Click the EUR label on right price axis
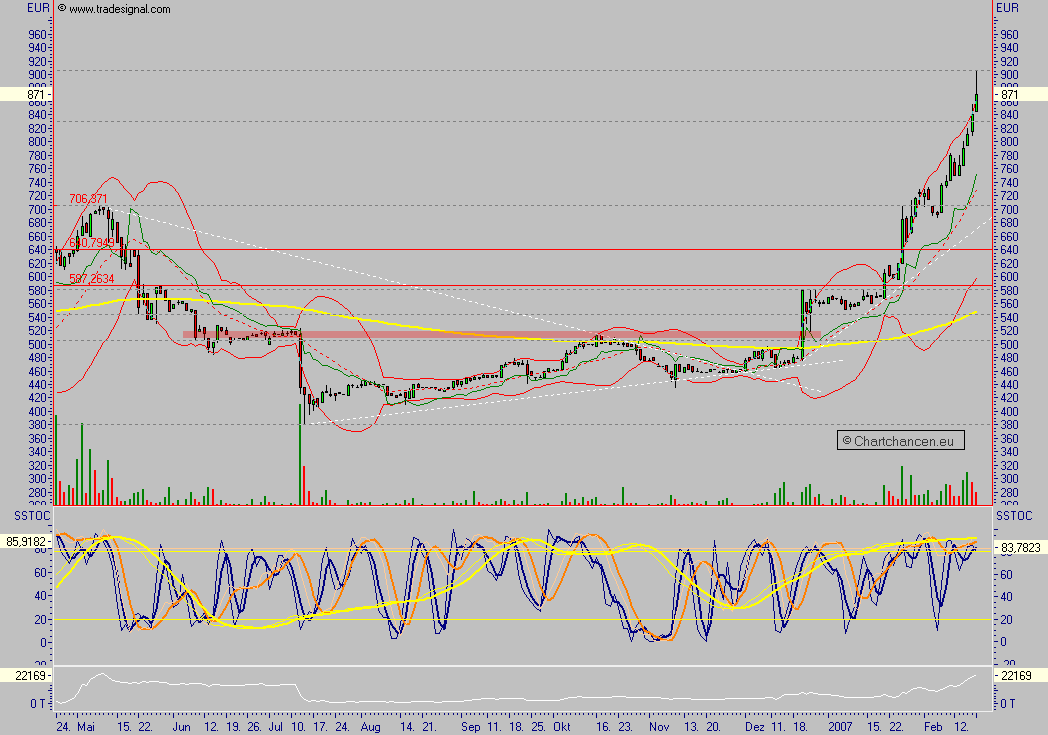 coord(1011,7)
